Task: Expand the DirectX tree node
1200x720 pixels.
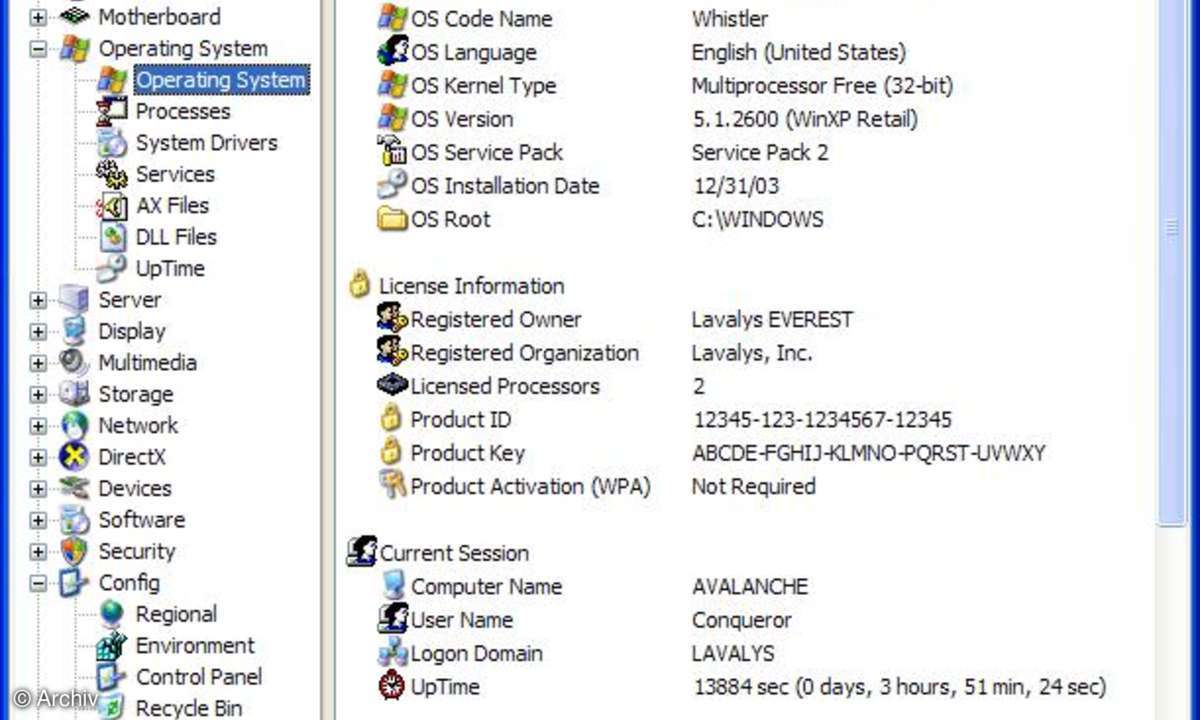Action: tap(38, 458)
